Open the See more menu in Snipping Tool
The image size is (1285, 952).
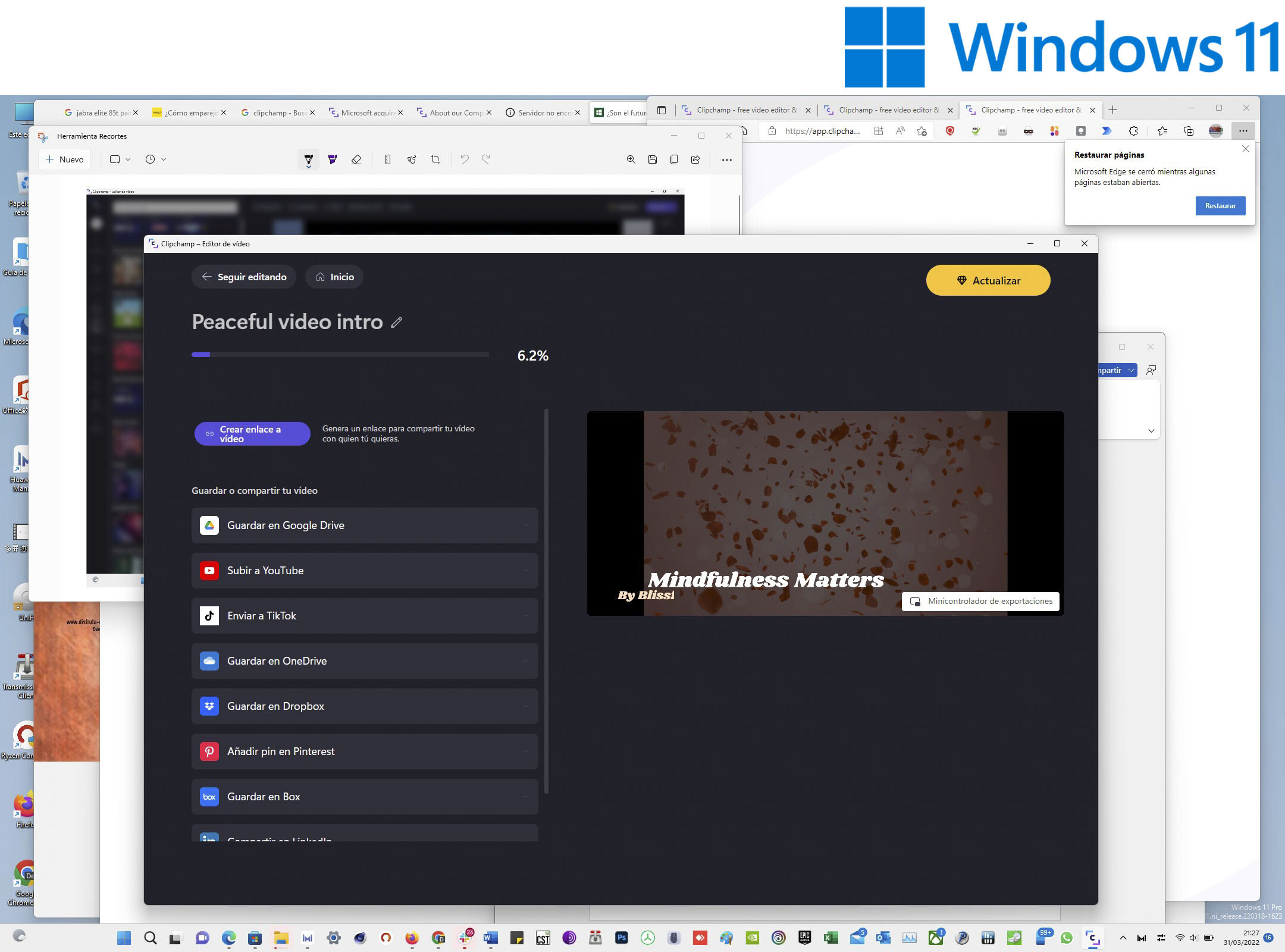[727, 159]
